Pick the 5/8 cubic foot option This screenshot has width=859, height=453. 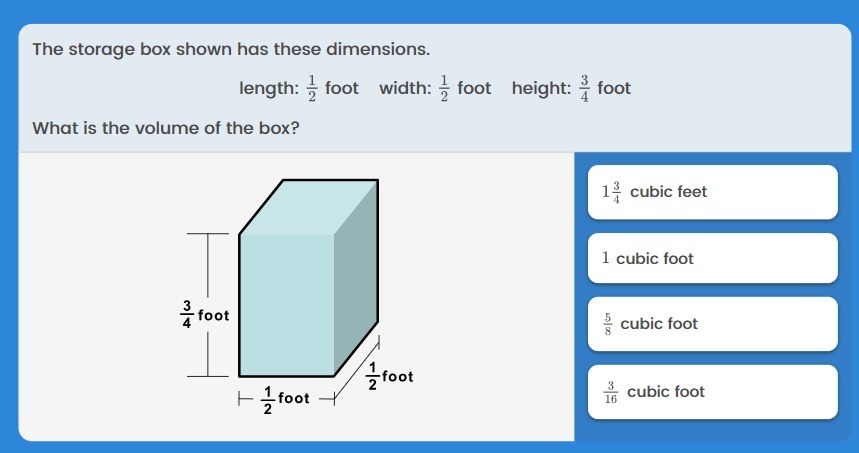[x=712, y=324]
